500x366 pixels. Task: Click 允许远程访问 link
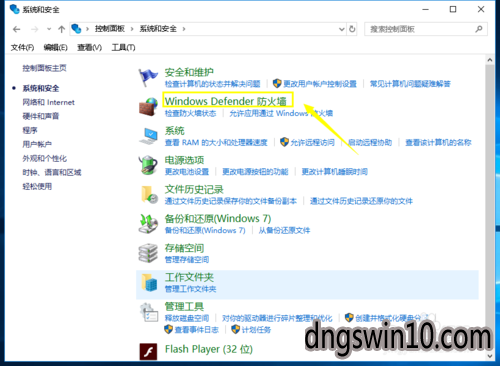coord(312,143)
